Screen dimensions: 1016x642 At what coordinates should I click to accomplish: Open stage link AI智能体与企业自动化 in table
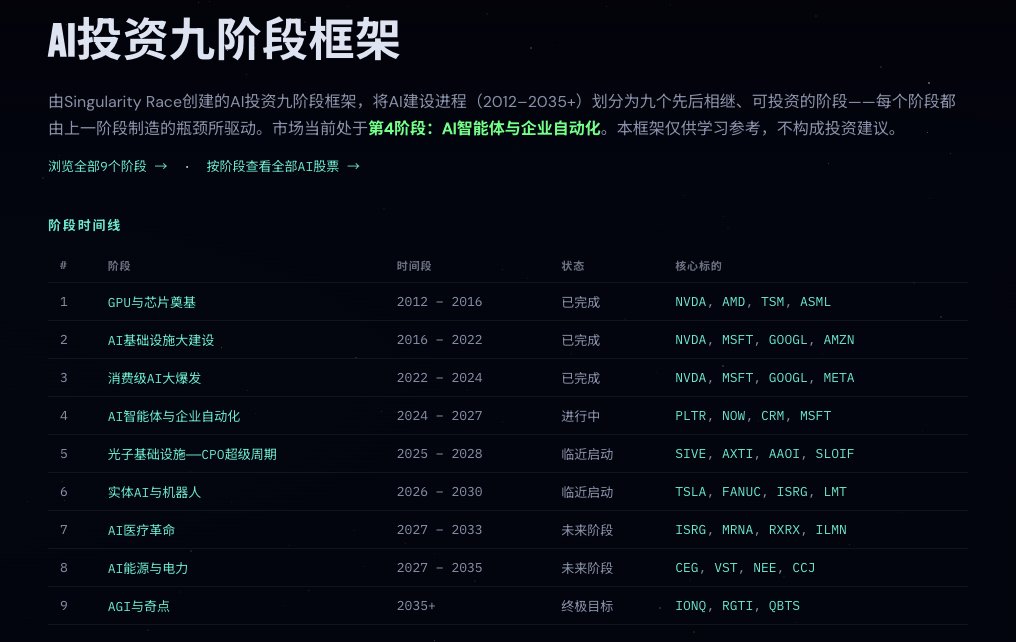coord(174,416)
